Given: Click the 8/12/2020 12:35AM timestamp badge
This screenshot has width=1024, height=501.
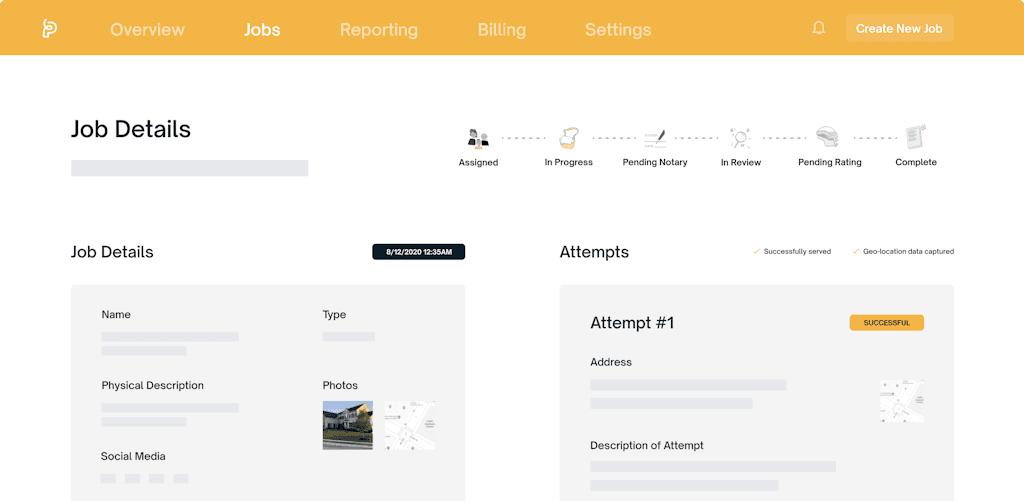Looking at the screenshot, I should [418, 252].
